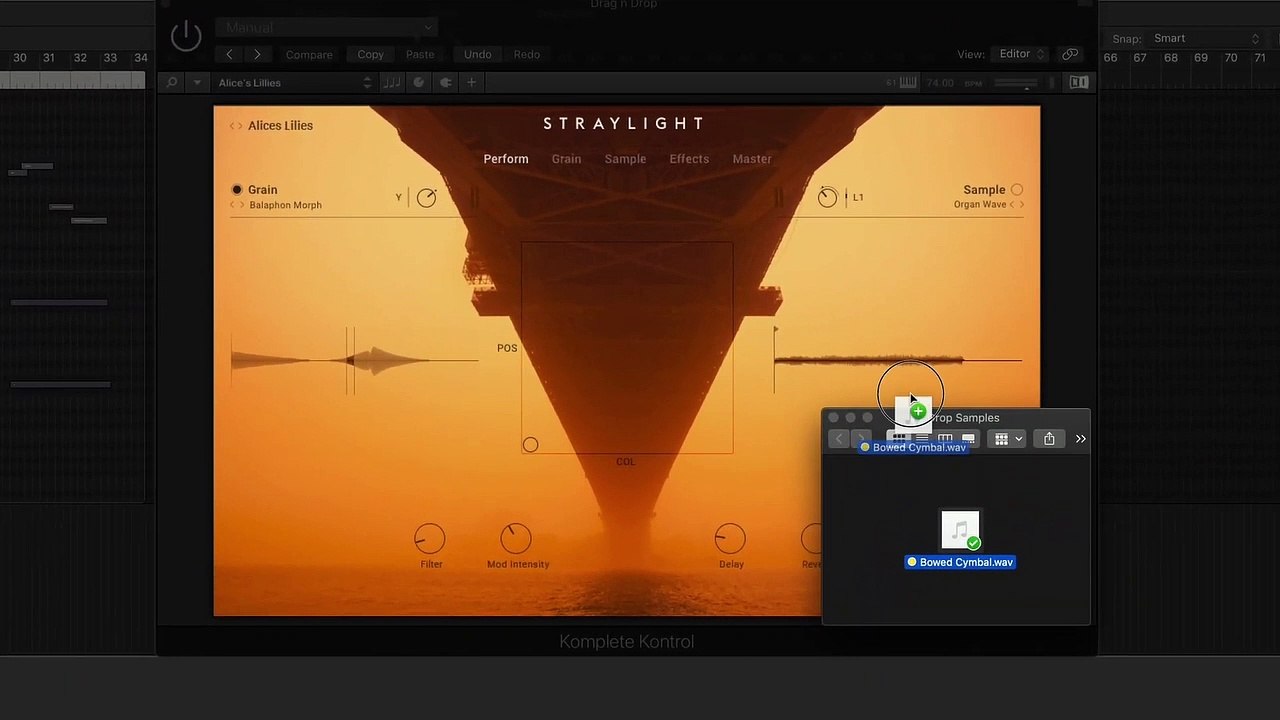Click the Delay knob

point(730,539)
